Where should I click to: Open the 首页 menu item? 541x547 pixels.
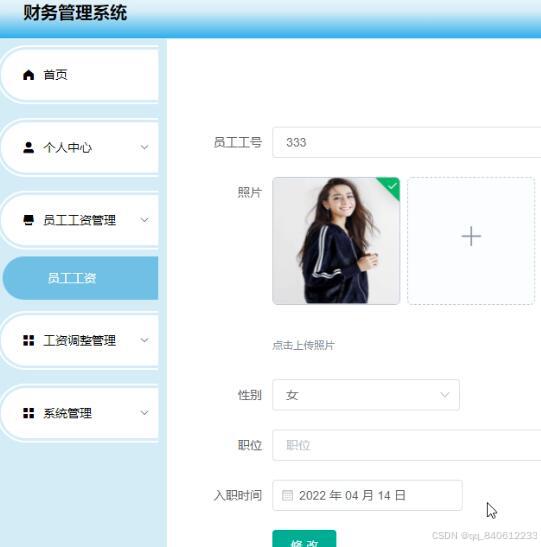pos(80,75)
